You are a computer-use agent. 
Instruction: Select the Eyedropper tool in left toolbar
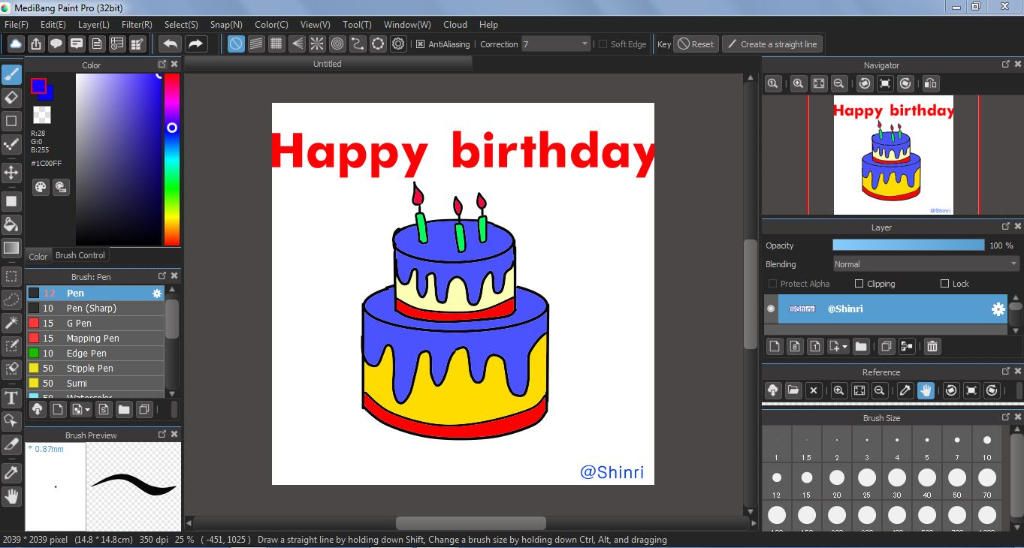11,472
